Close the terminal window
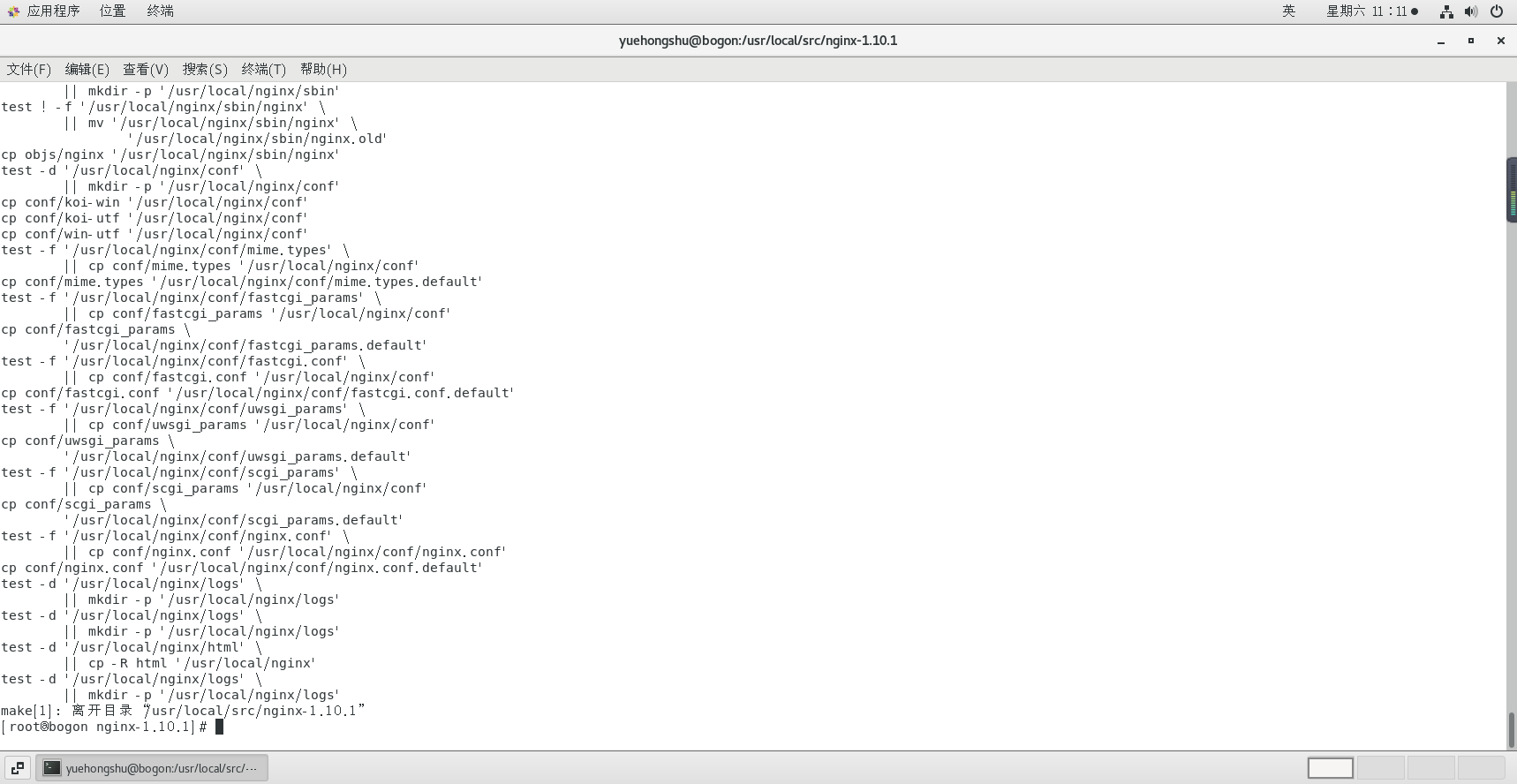1517x784 pixels. click(1500, 41)
